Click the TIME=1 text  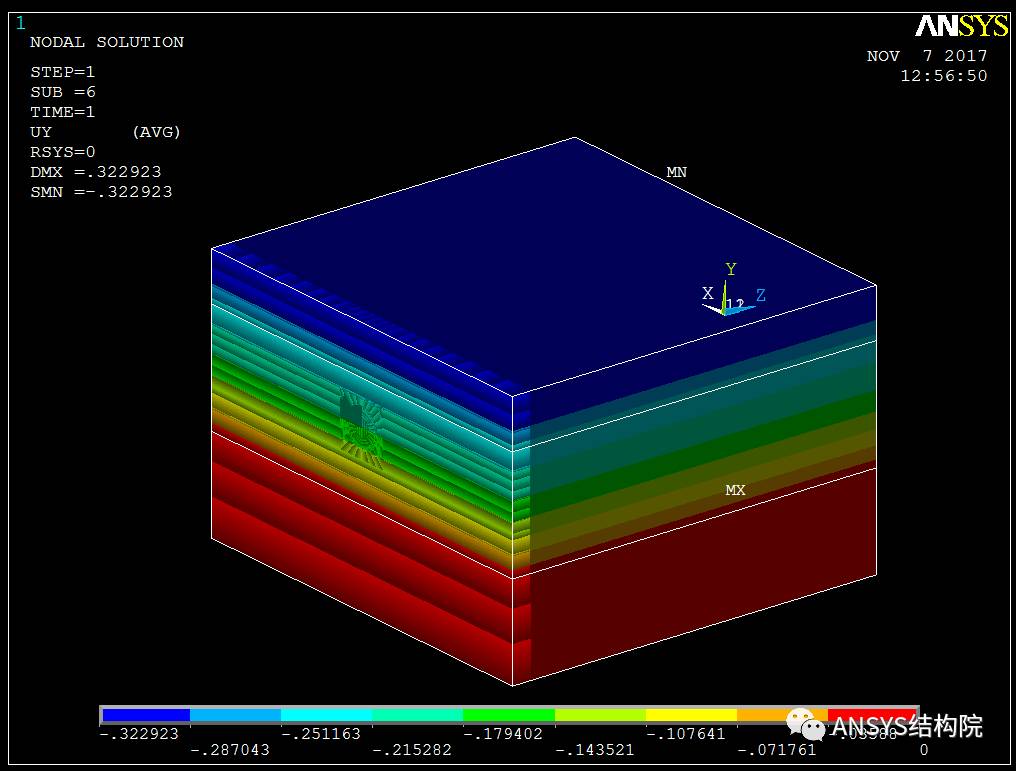coord(62,112)
